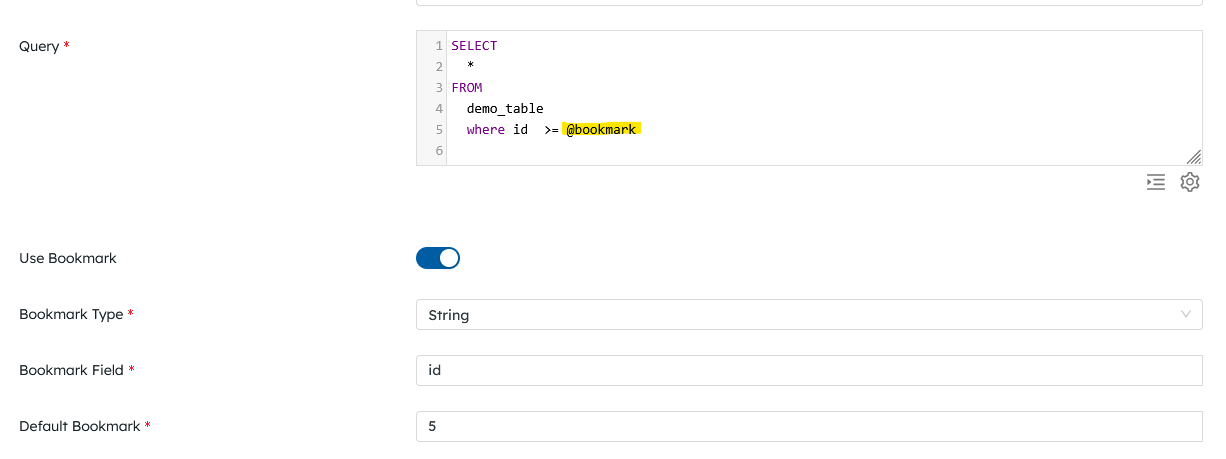1226x459 pixels.
Task: Click the Default Bookmark field with value 5
Action: pos(808,426)
